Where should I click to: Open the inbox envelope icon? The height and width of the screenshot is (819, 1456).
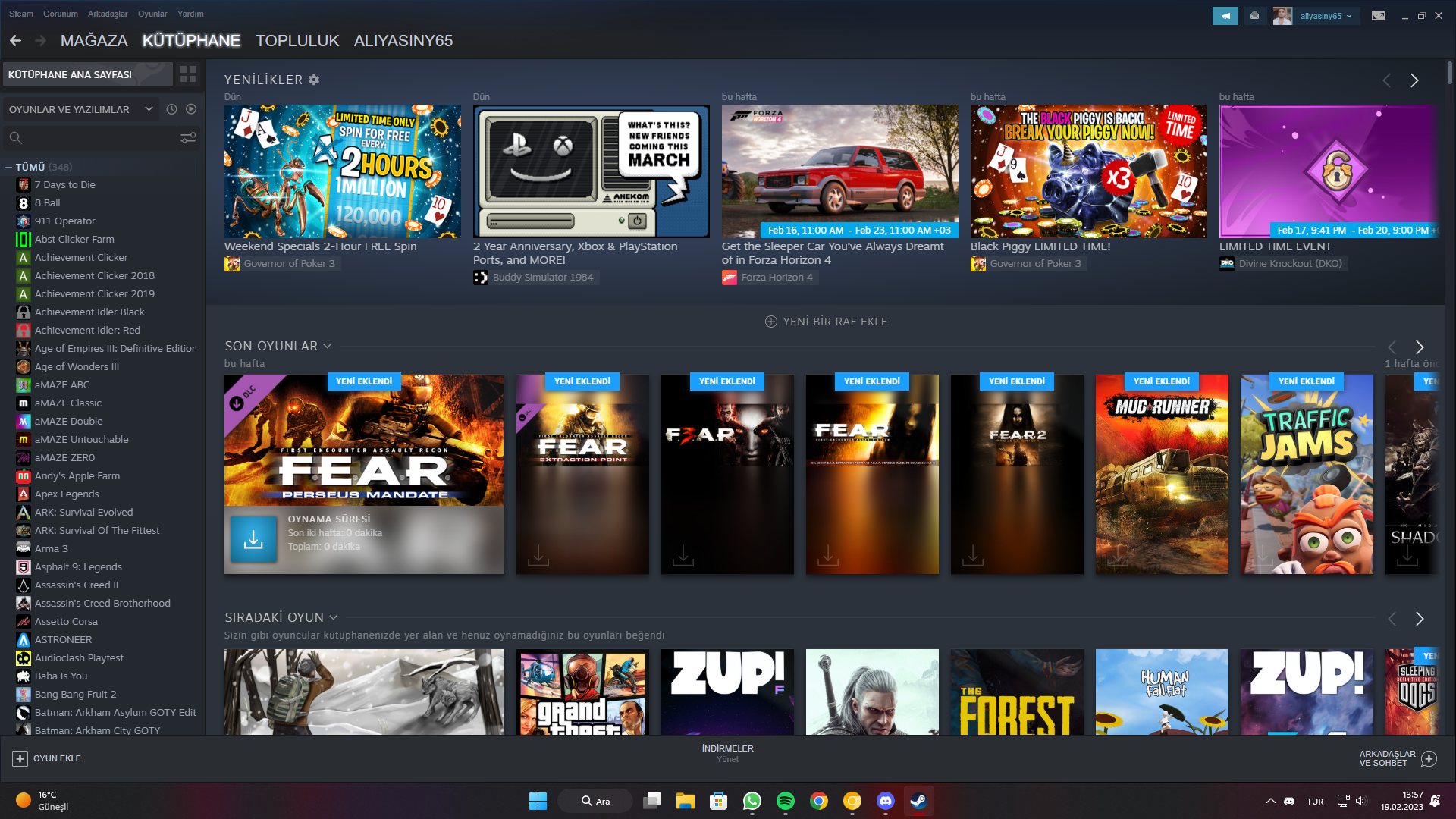[x=1255, y=16]
